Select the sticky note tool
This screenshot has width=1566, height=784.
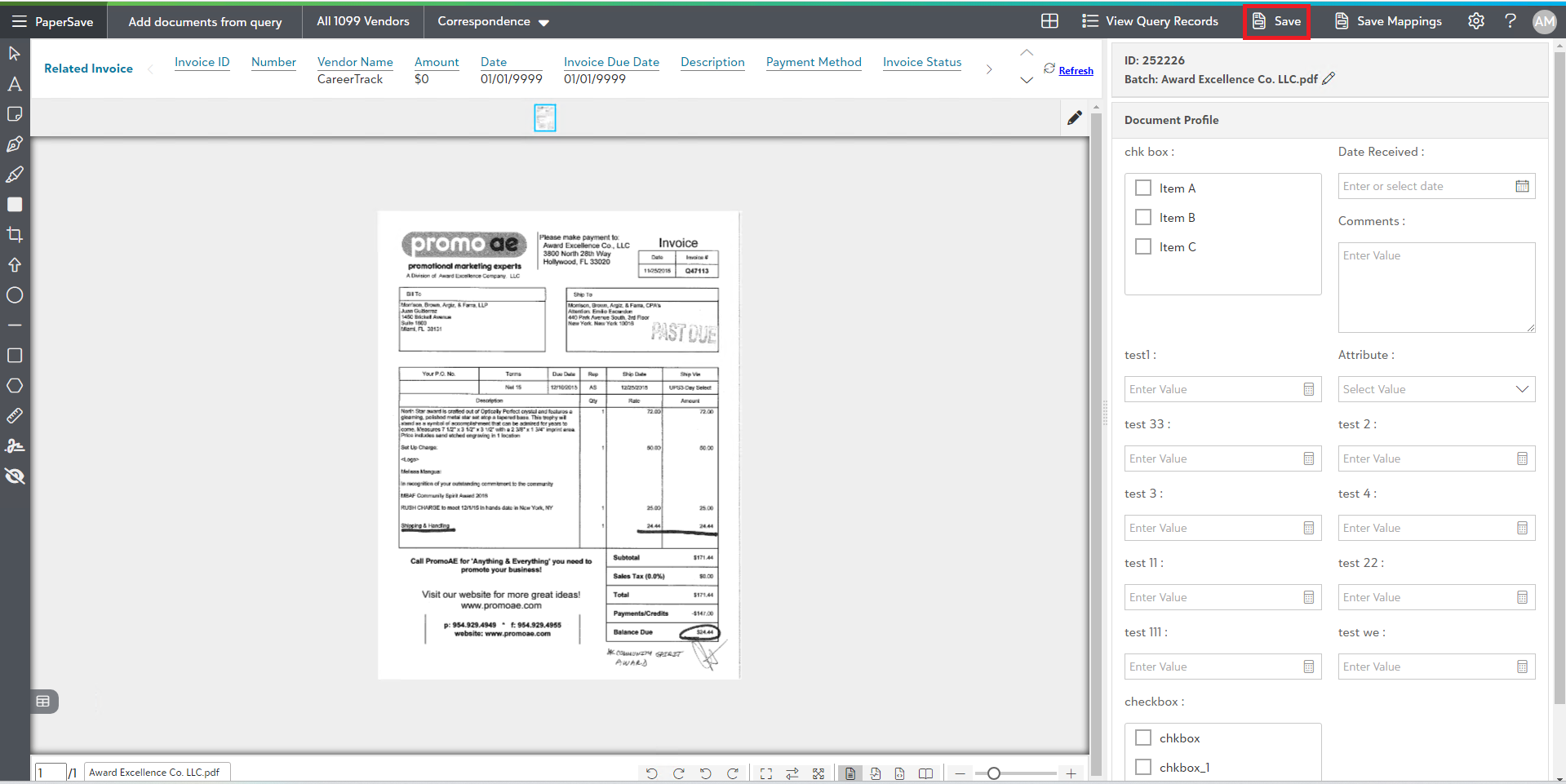click(15, 114)
